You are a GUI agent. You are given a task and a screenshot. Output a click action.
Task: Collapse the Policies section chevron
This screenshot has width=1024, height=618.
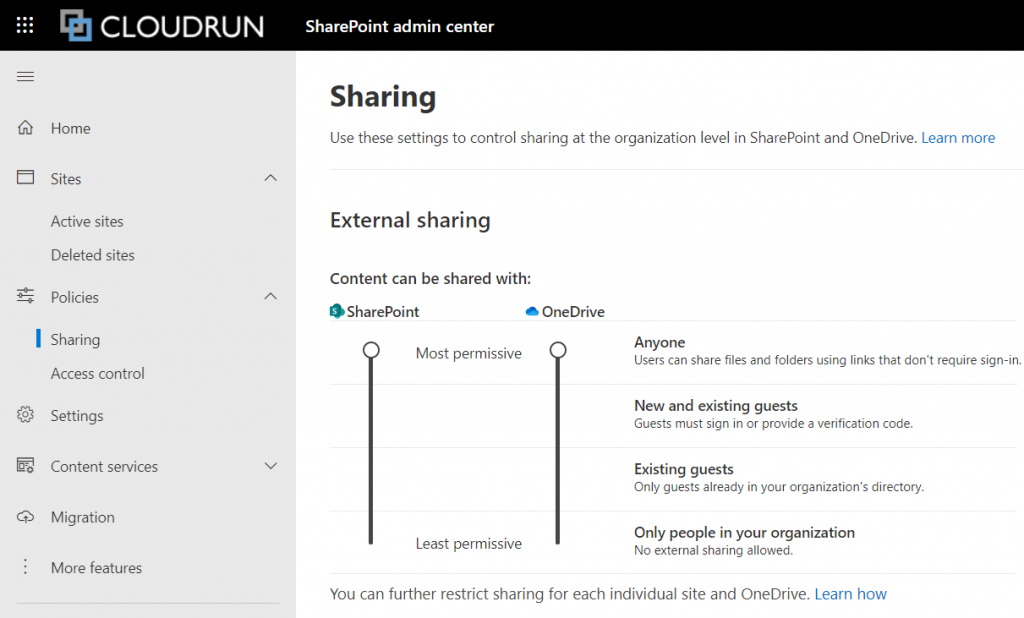270,297
